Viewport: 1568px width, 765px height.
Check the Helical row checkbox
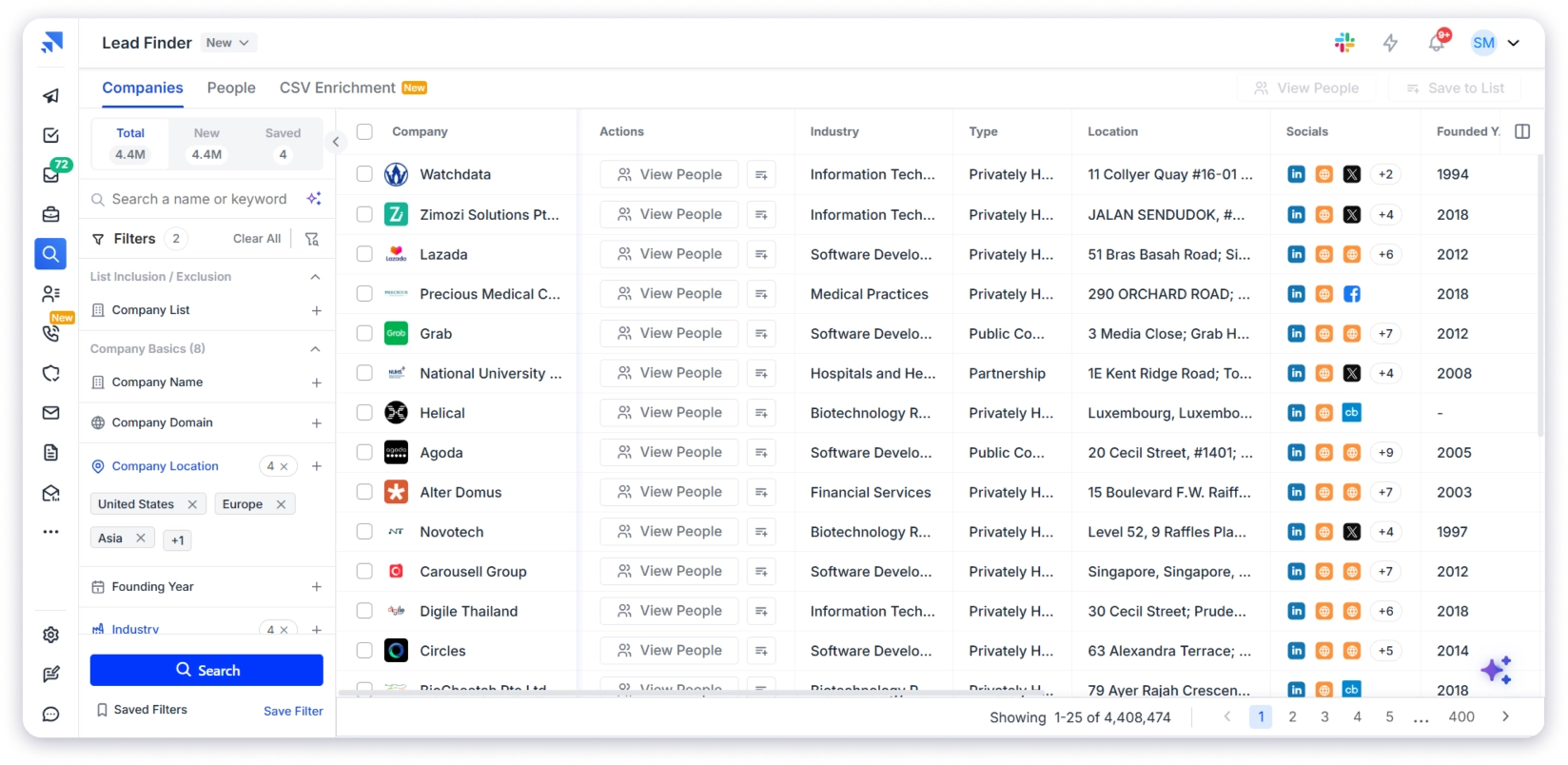364,413
